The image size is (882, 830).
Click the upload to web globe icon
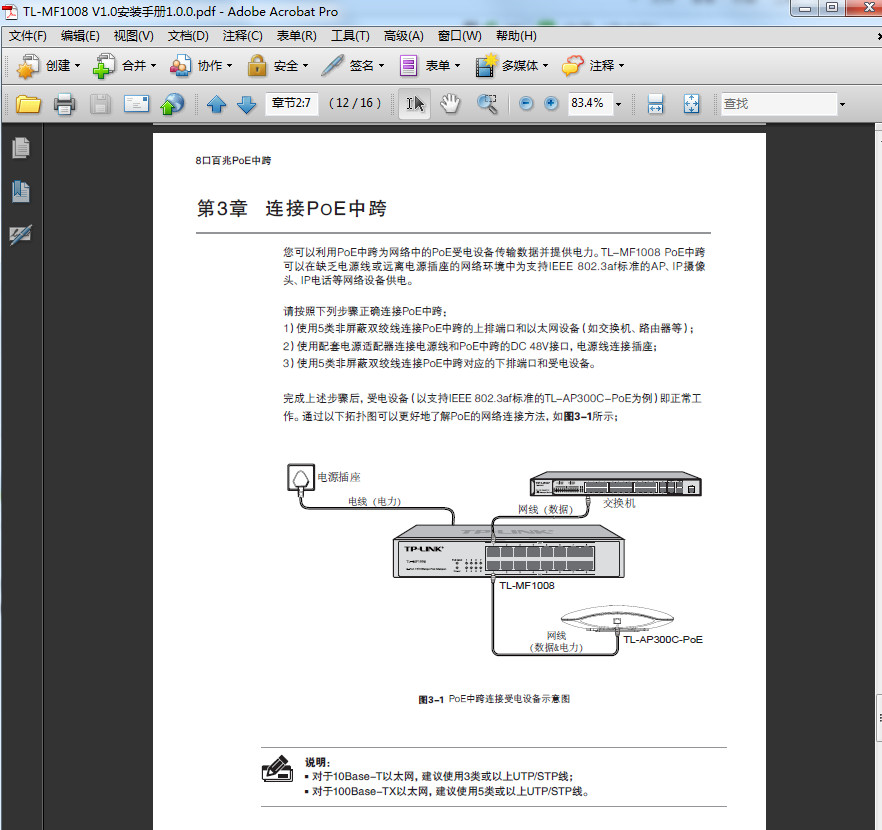(172, 104)
